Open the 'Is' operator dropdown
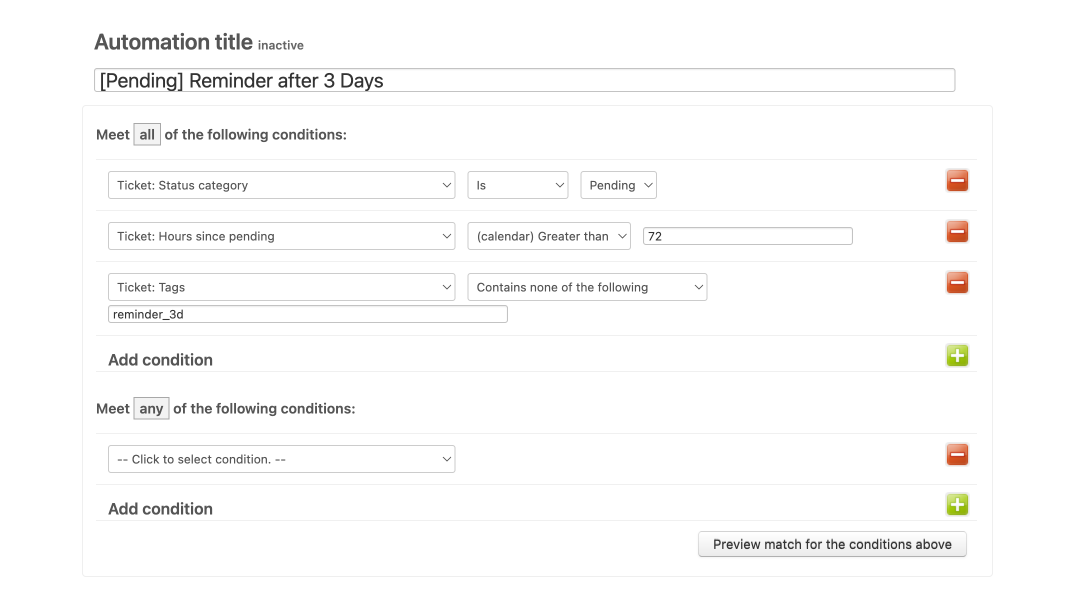Screen dimensions: 1077x606 517,185
